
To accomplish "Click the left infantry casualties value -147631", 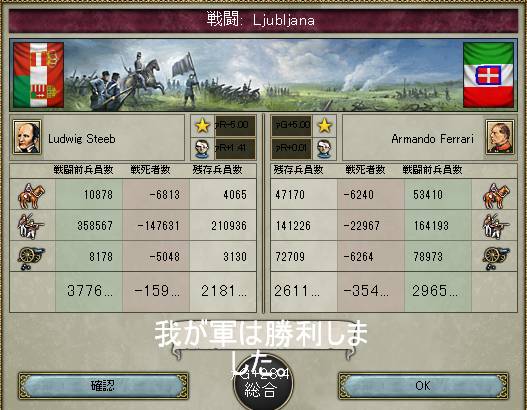I will coord(158,226).
